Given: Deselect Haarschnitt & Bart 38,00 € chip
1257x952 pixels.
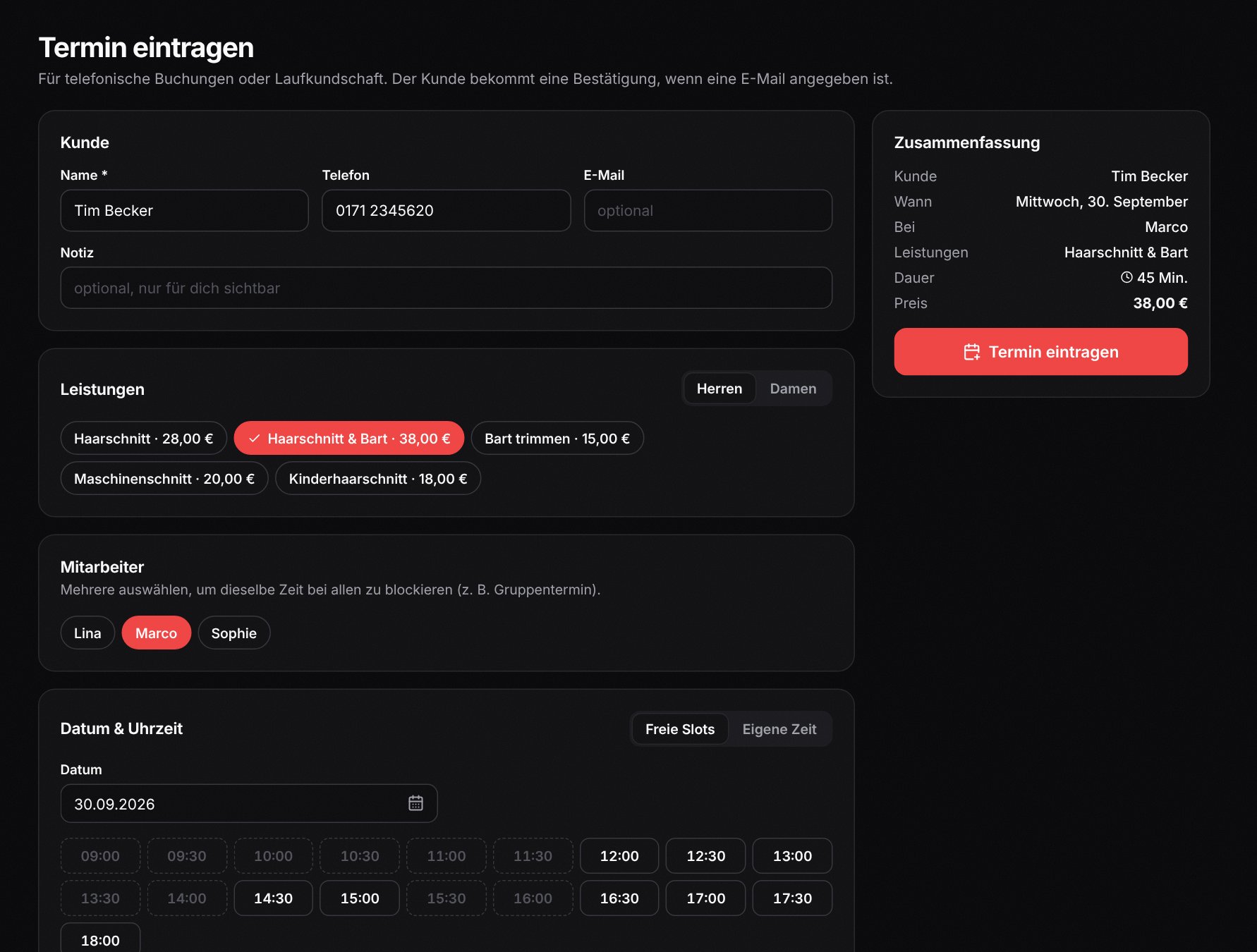Looking at the screenshot, I should click(x=348, y=439).
